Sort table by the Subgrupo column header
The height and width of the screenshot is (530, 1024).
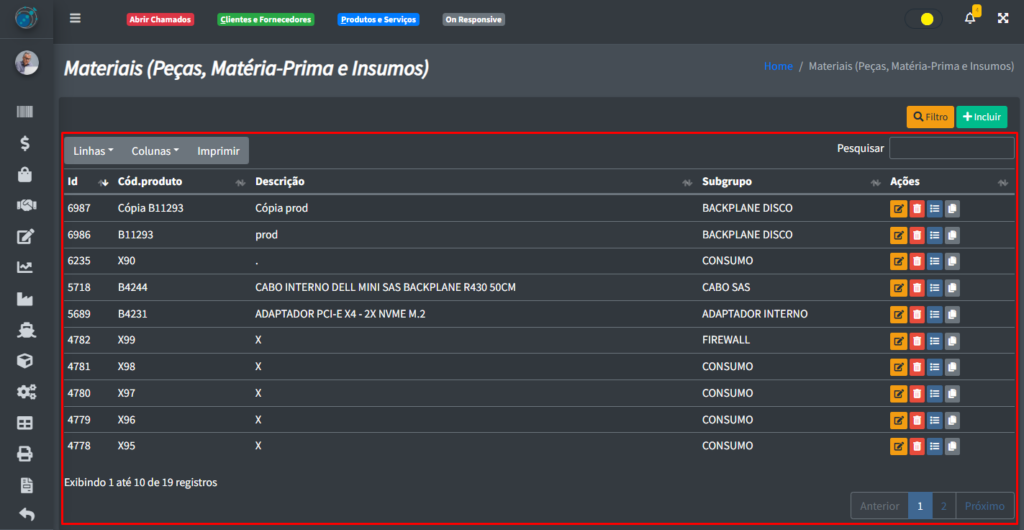727,182
